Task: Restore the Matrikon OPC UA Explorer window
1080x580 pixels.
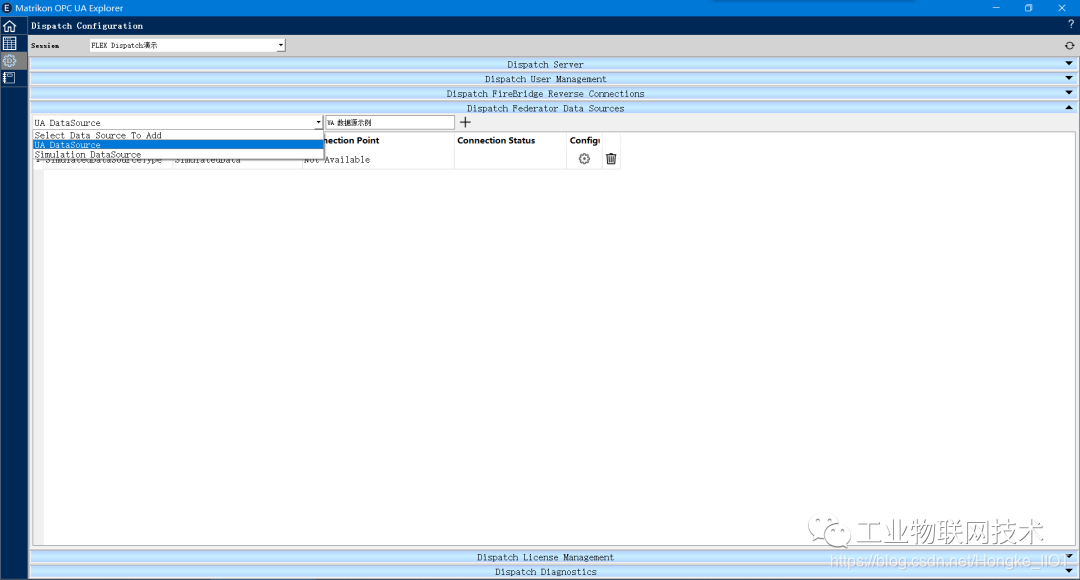Action: click(x=1028, y=8)
